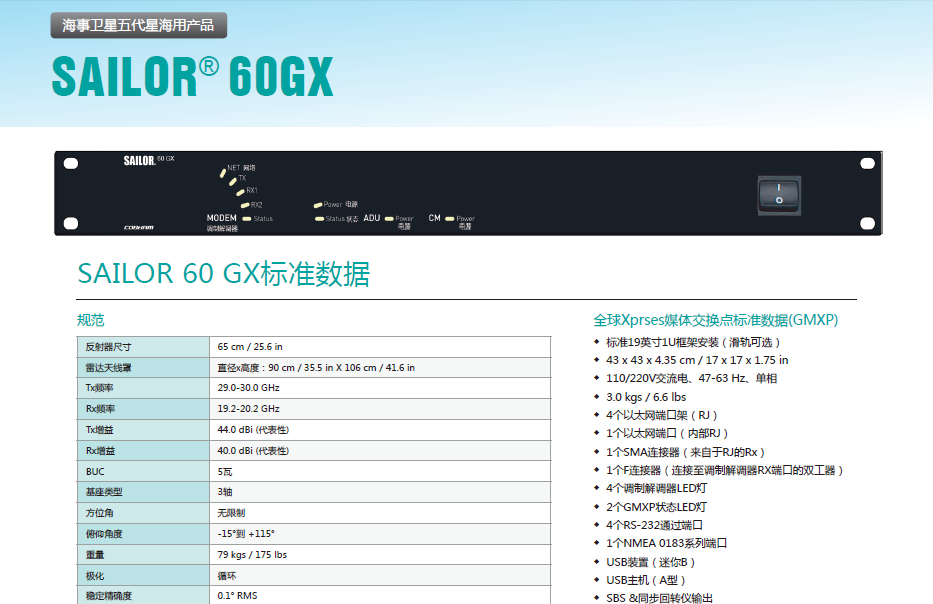The height and width of the screenshot is (604, 933).
Task: Select the value '无限制'
Action: pos(231,513)
